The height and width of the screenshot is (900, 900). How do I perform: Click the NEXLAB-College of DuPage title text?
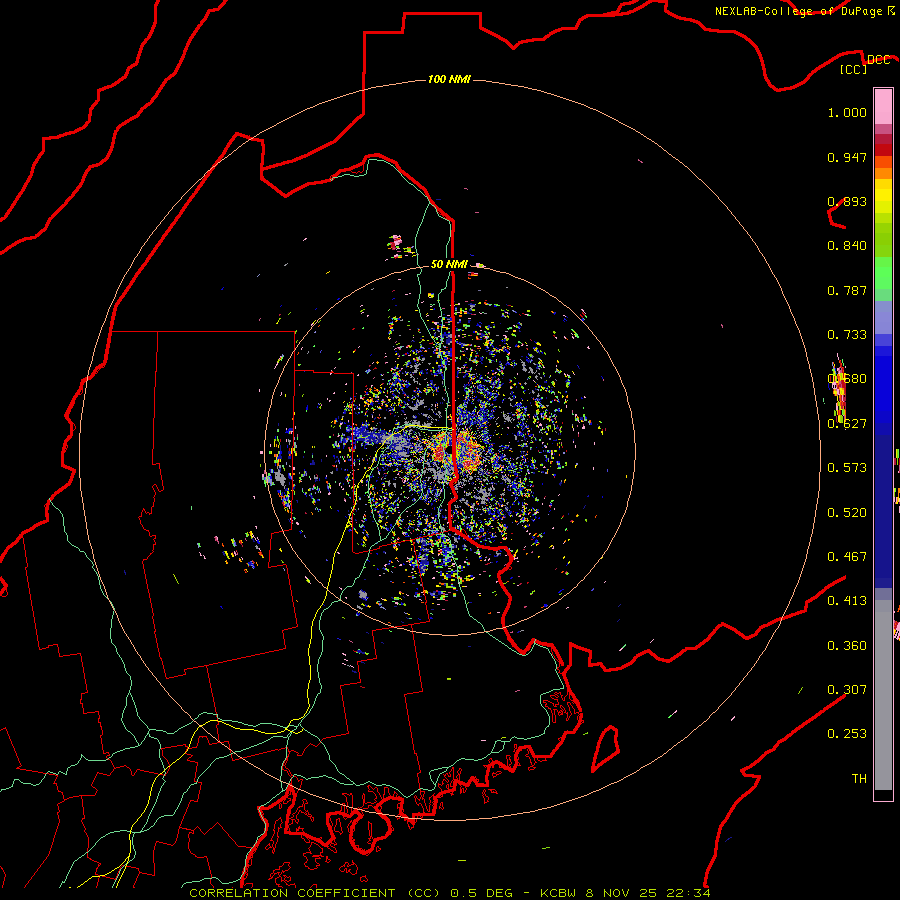[x=804, y=11]
